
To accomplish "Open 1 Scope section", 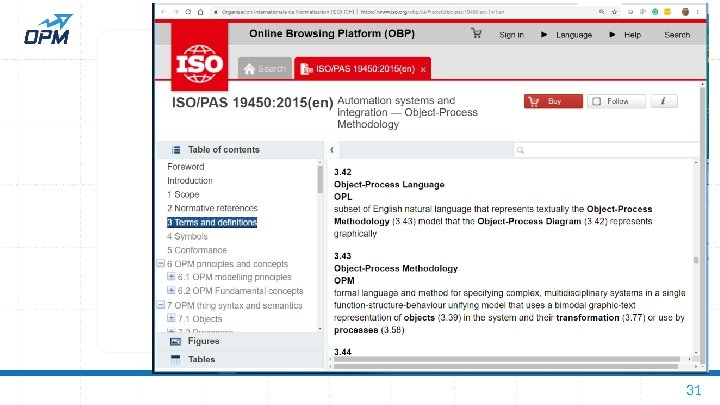I will point(183,194).
